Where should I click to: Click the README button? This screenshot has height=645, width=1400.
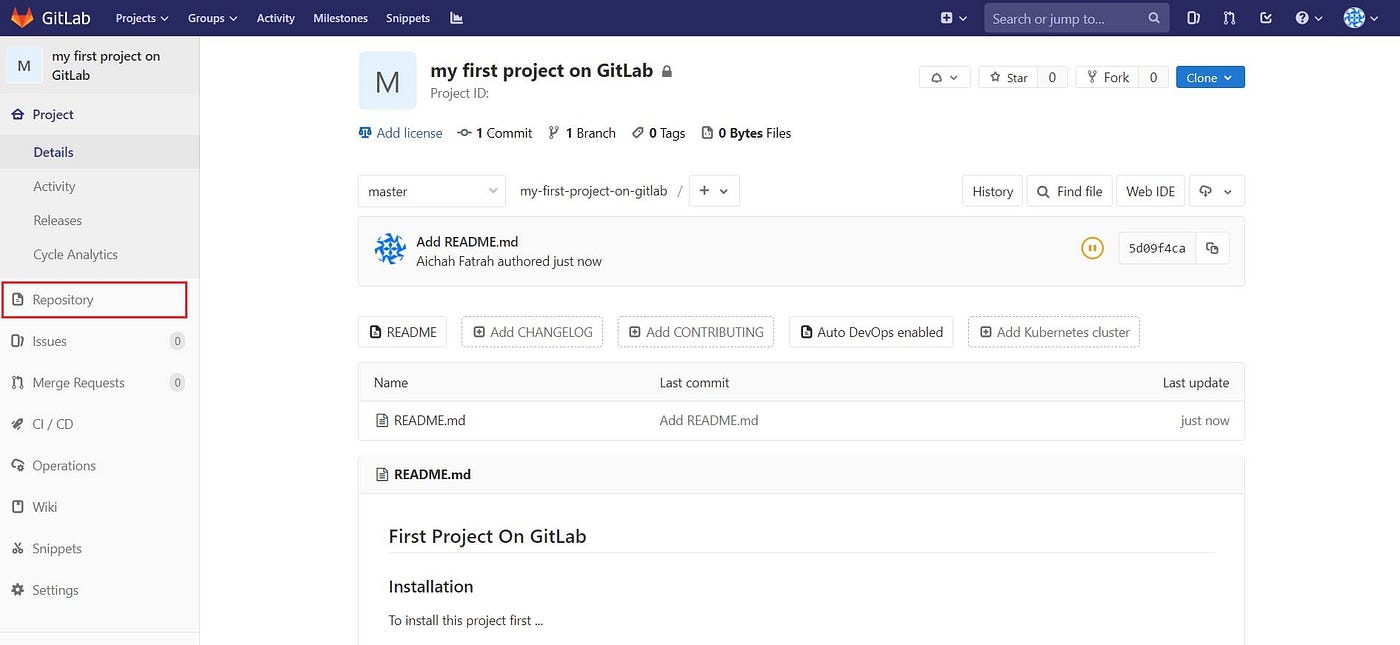[x=404, y=332]
